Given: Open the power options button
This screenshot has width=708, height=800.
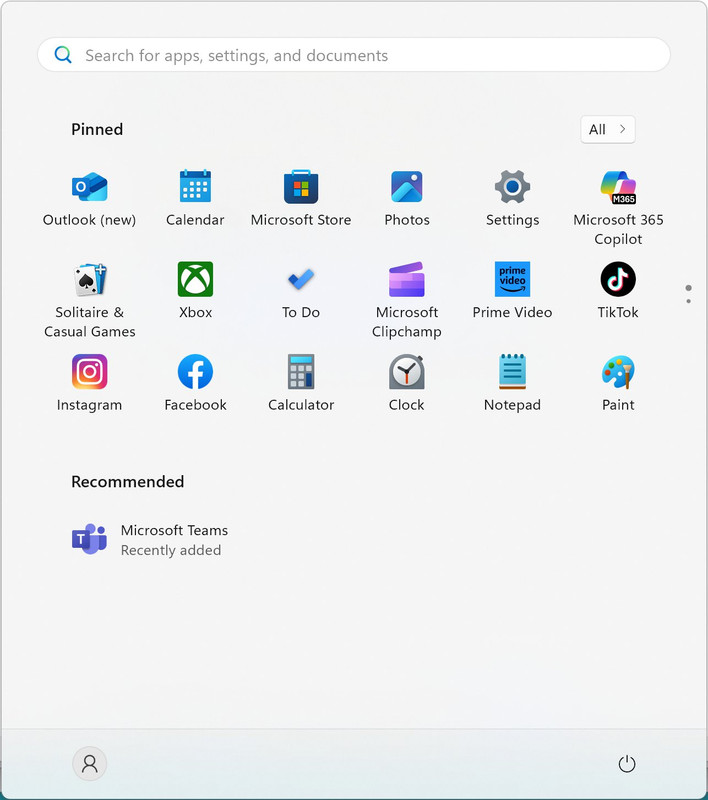Looking at the screenshot, I should (626, 764).
